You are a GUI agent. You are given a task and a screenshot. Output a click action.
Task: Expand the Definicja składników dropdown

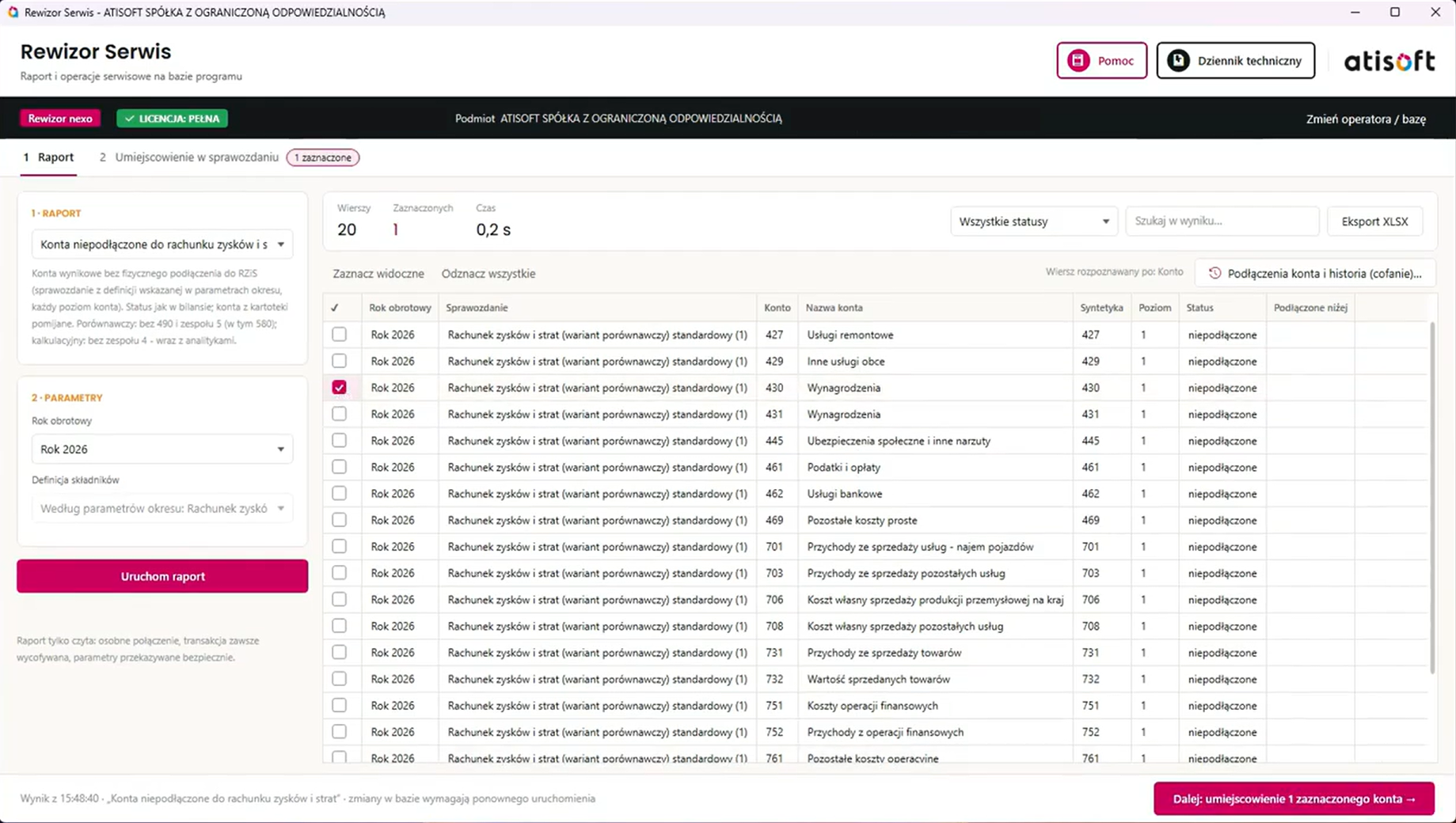click(x=162, y=508)
